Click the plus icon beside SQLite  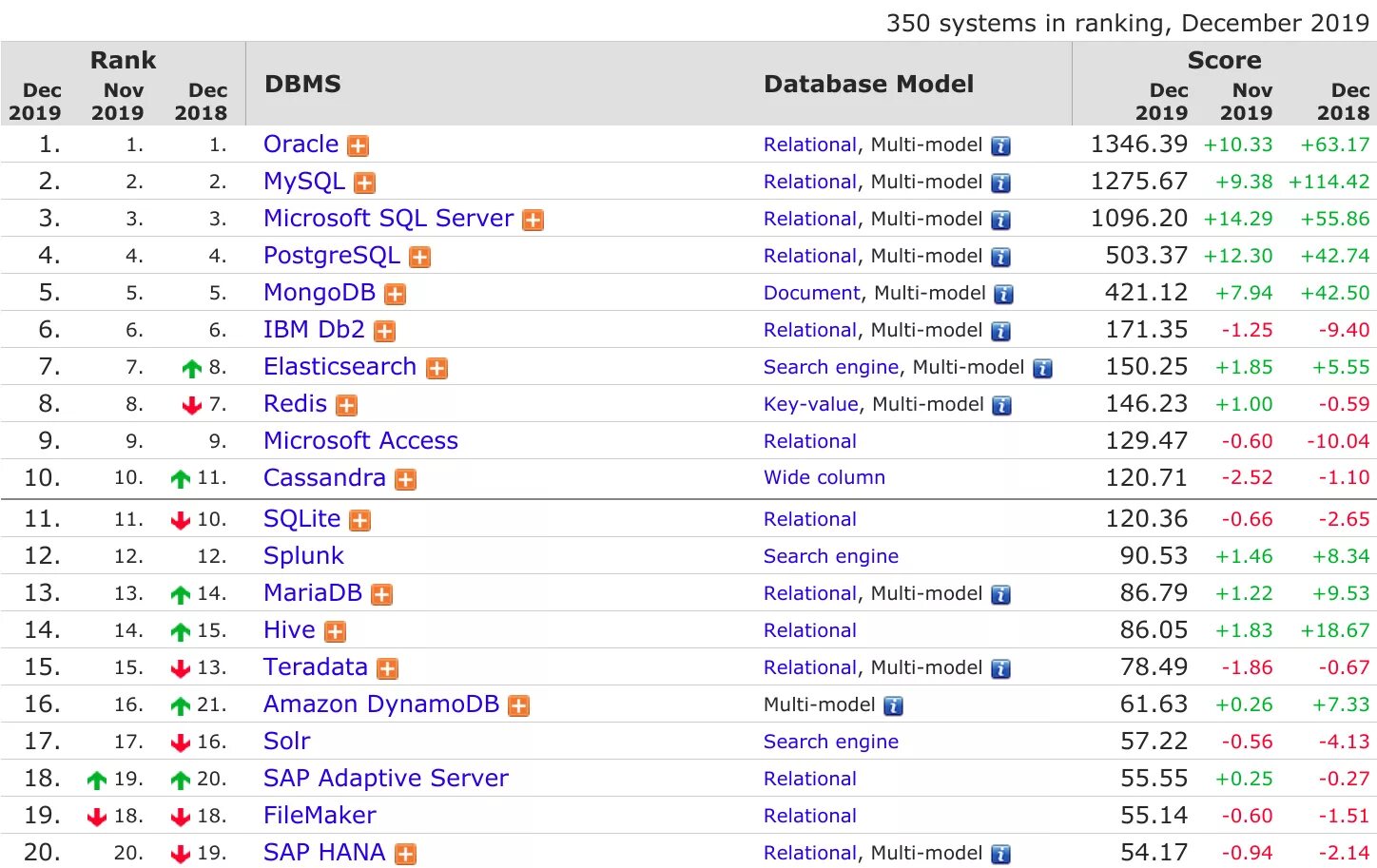[360, 521]
